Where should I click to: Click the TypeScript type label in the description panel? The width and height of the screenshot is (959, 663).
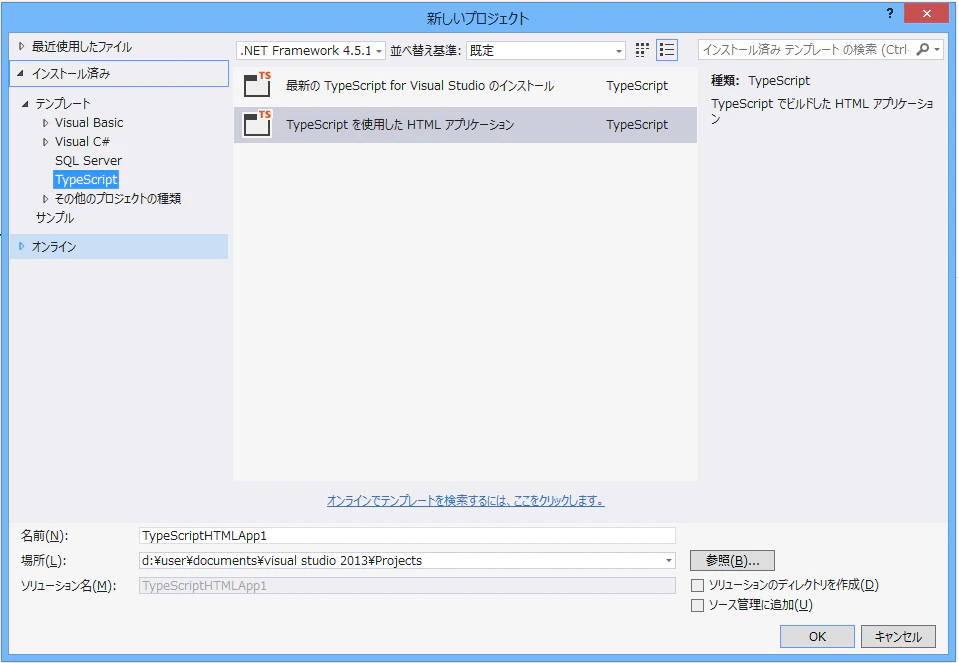point(779,81)
